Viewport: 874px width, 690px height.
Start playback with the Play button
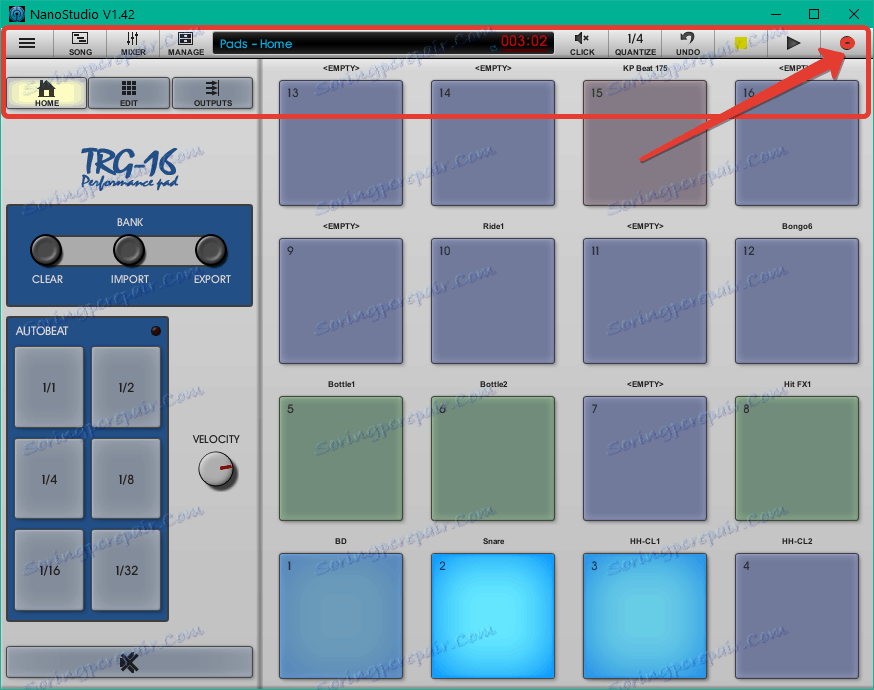coord(793,43)
